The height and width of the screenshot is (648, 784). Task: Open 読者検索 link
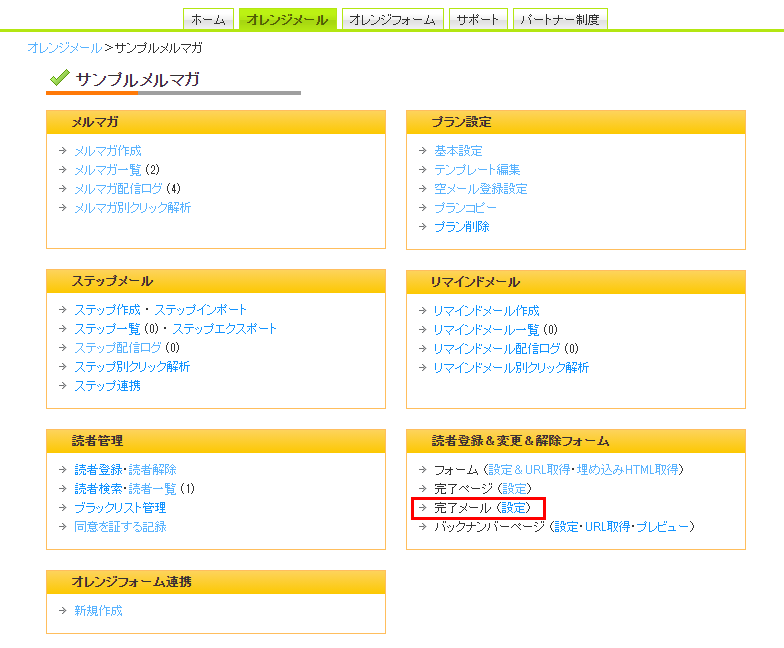tap(98, 489)
